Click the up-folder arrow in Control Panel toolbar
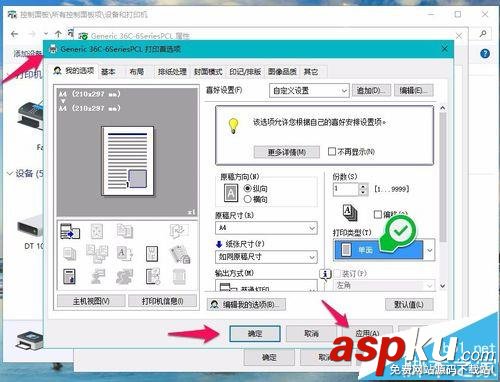Viewport: 500px width, 382px height. click(58, 34)
